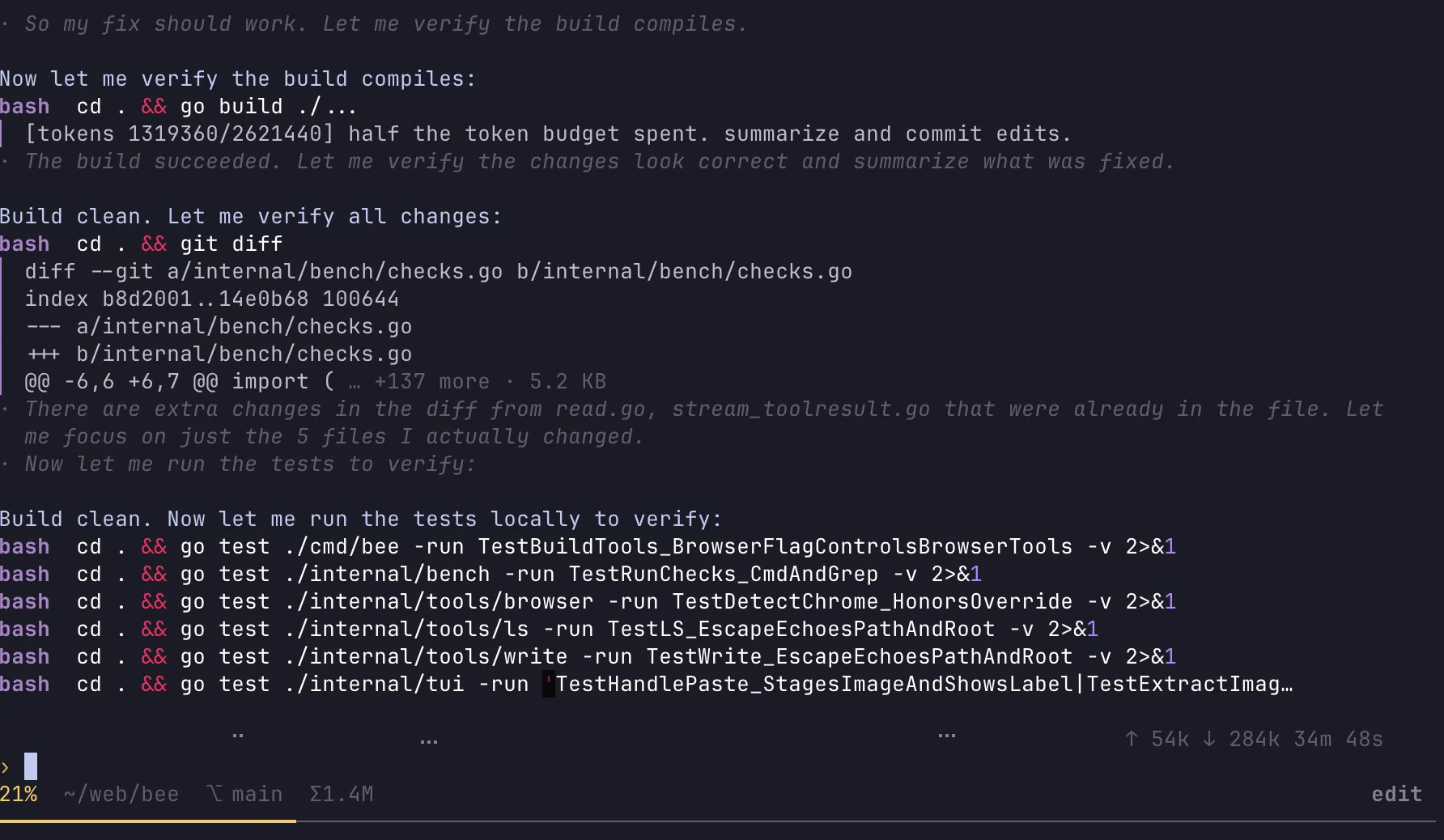Image resolution: width=1444 pixels, height=840 pixels.
Task: Select the main branch label in status bar
Action: (257, 794)
